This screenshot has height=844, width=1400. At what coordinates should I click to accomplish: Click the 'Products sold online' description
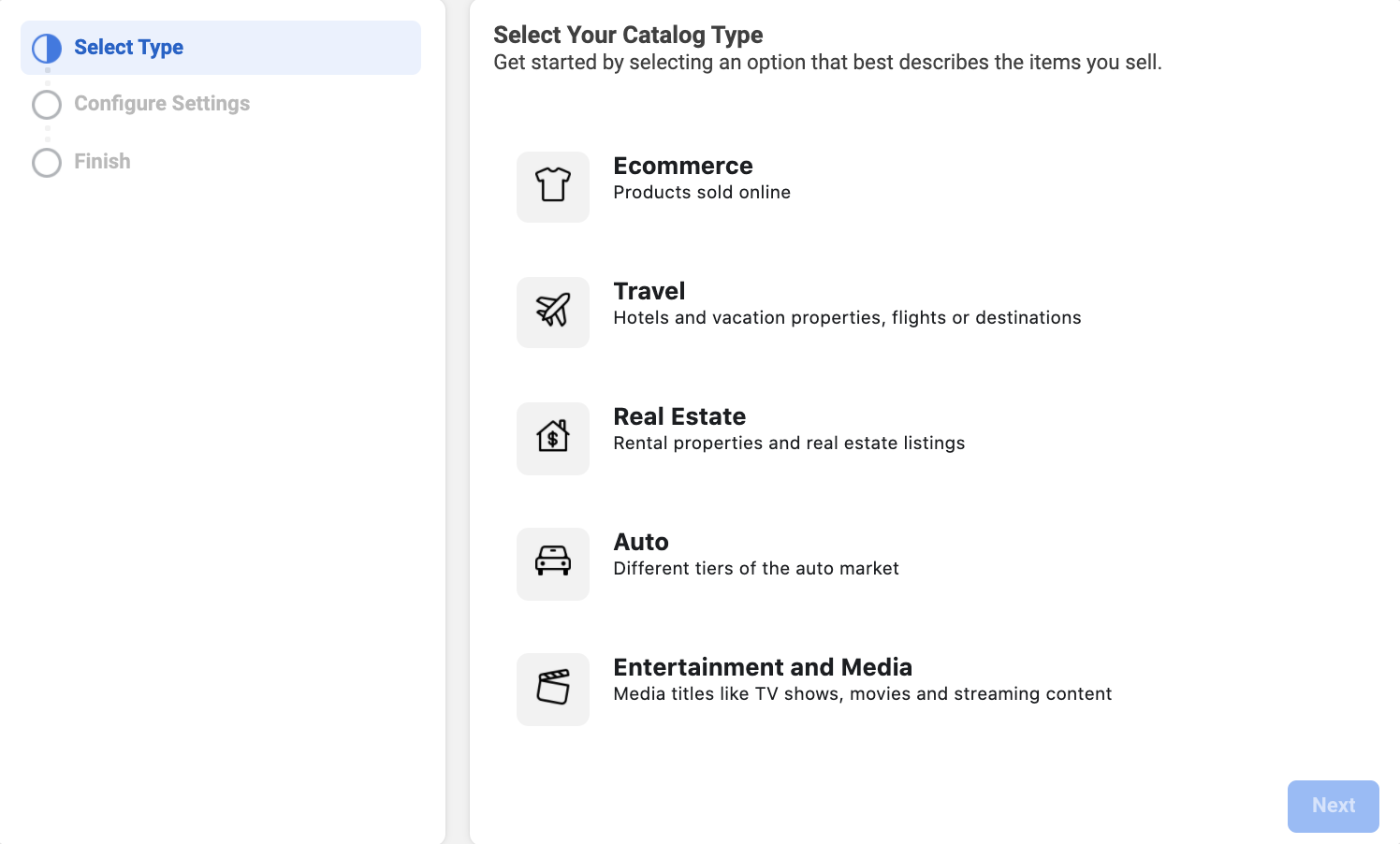coord(701,193)
